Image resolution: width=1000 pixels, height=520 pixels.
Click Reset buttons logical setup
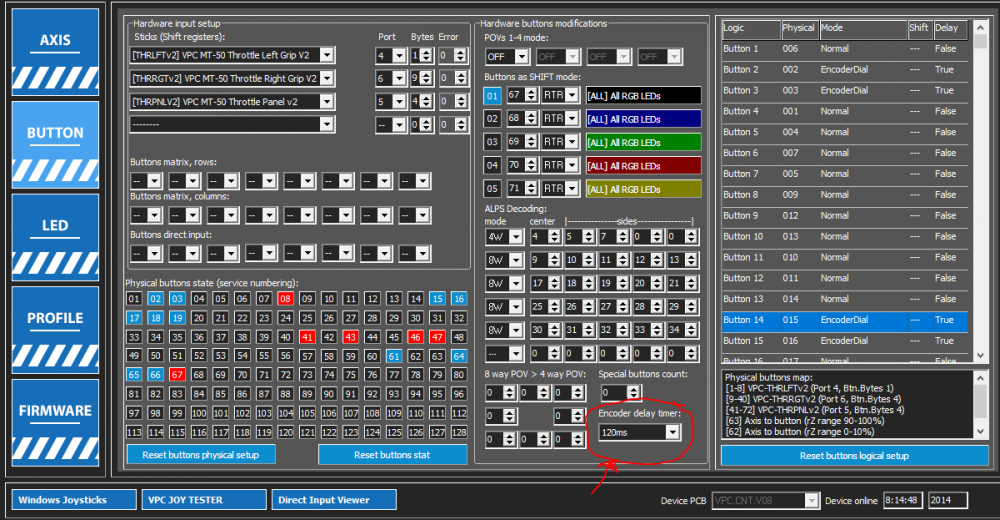[854, 455]
